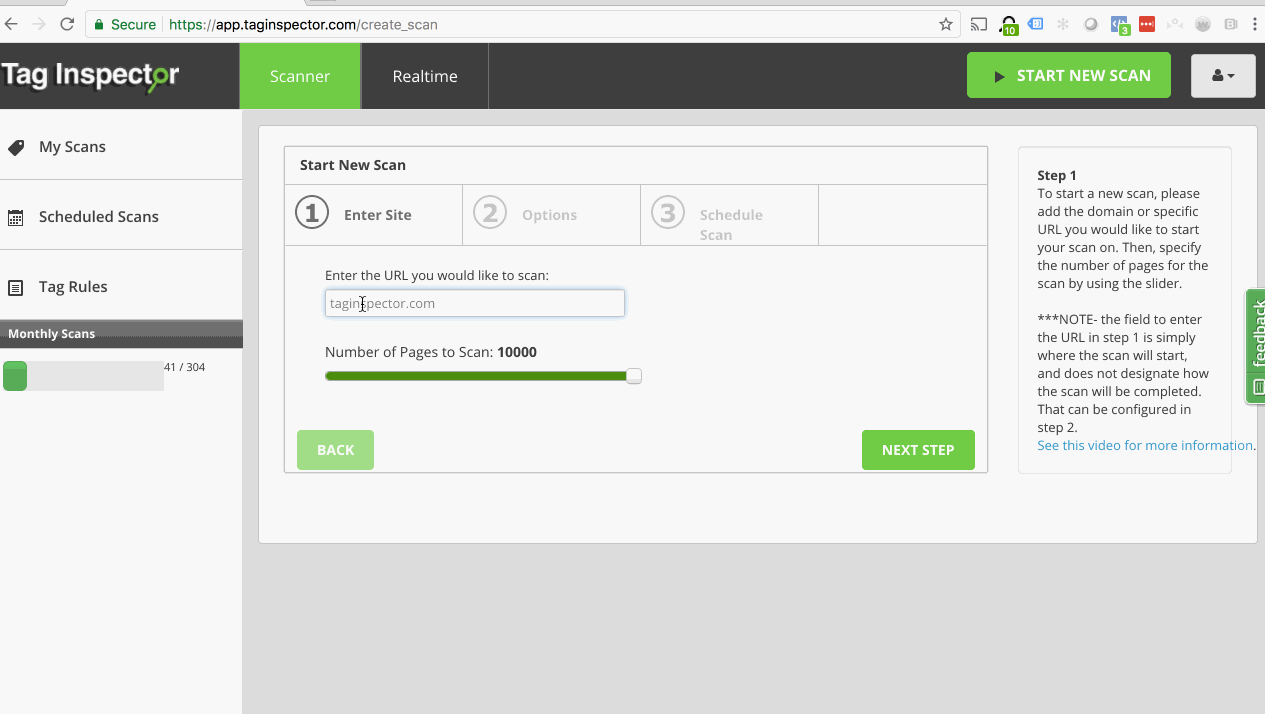Click the Tag Rules list icon

coord(16,288)
